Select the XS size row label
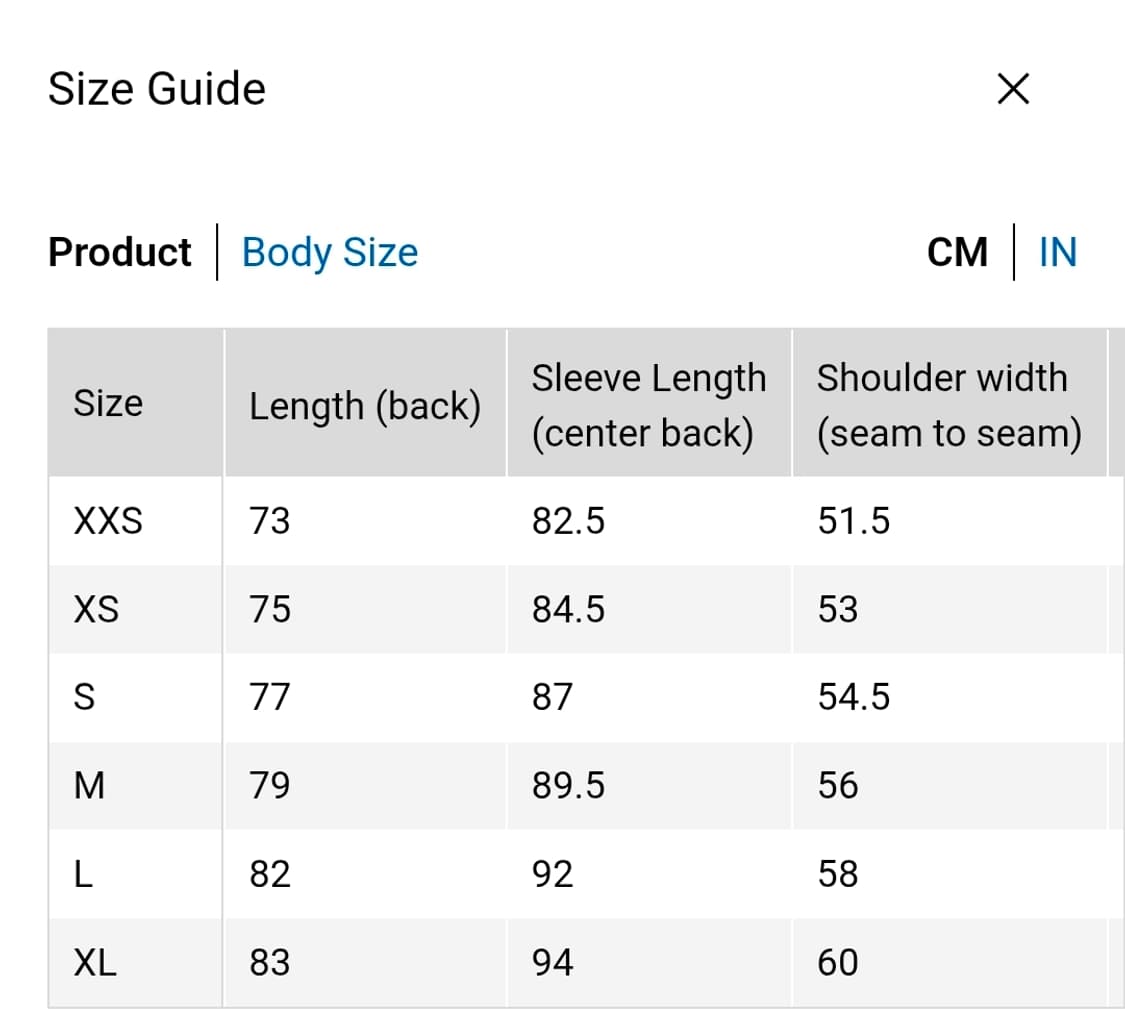The image size is (1125, 1017). tap(96, 609)
